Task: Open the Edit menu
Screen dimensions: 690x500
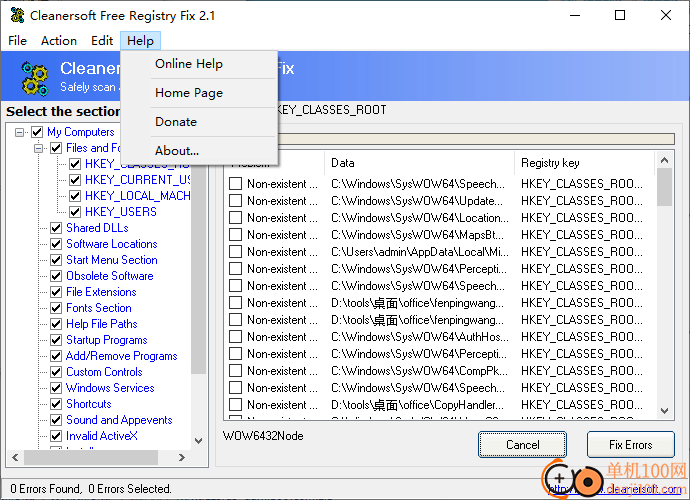Action: [x=102, y=41]
